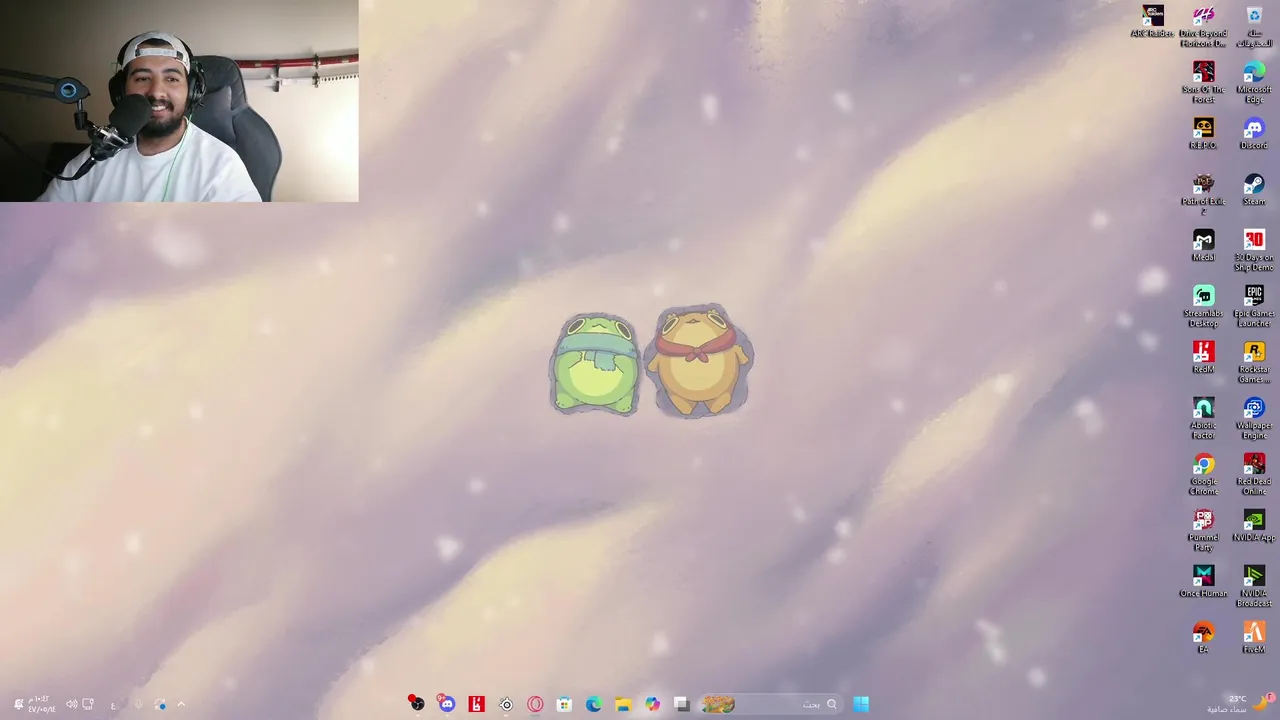This screenshot has height=720, width=1280.
Task: Open the weather widget showing 23°C
Action: tap(1241, 703)
